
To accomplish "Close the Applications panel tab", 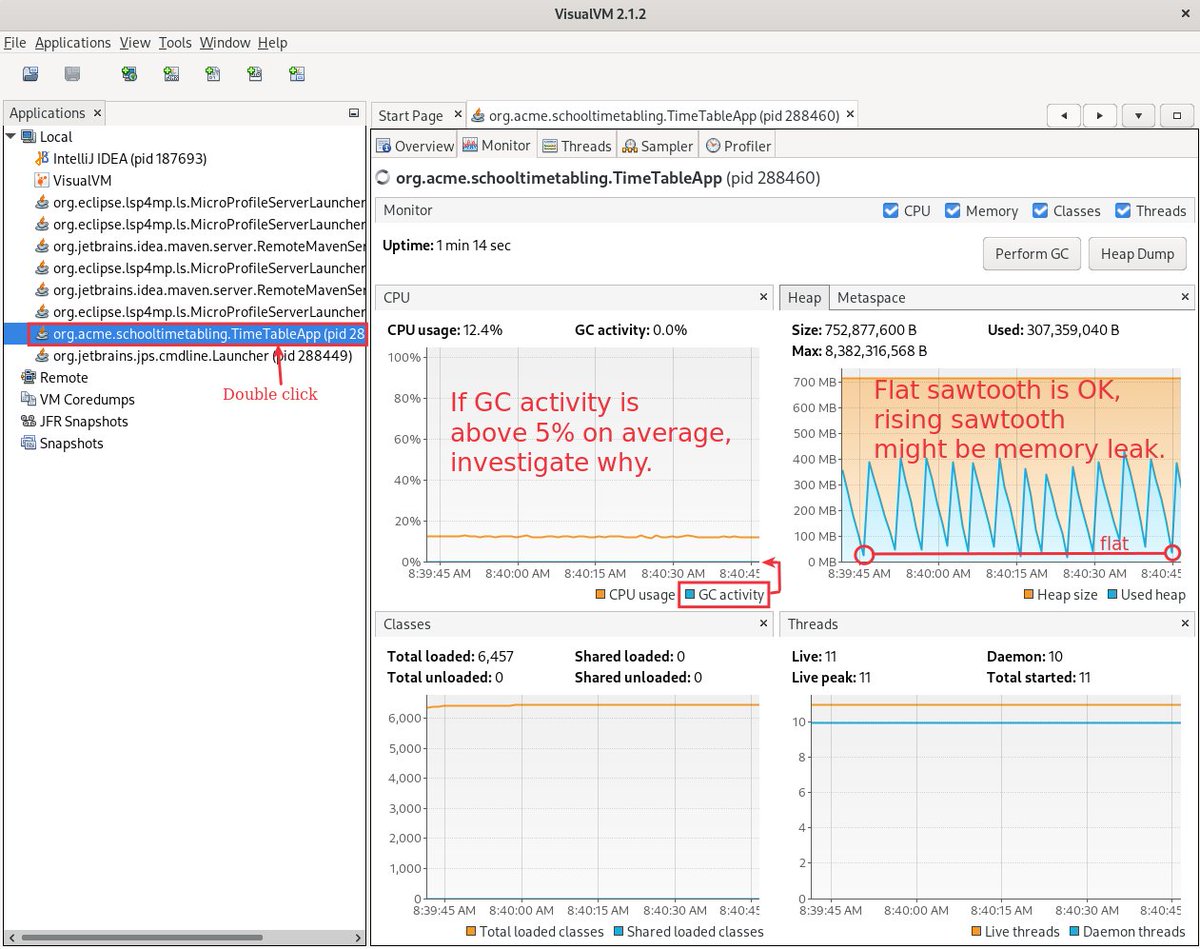I will pyautogui.click(x=97, y=114).
